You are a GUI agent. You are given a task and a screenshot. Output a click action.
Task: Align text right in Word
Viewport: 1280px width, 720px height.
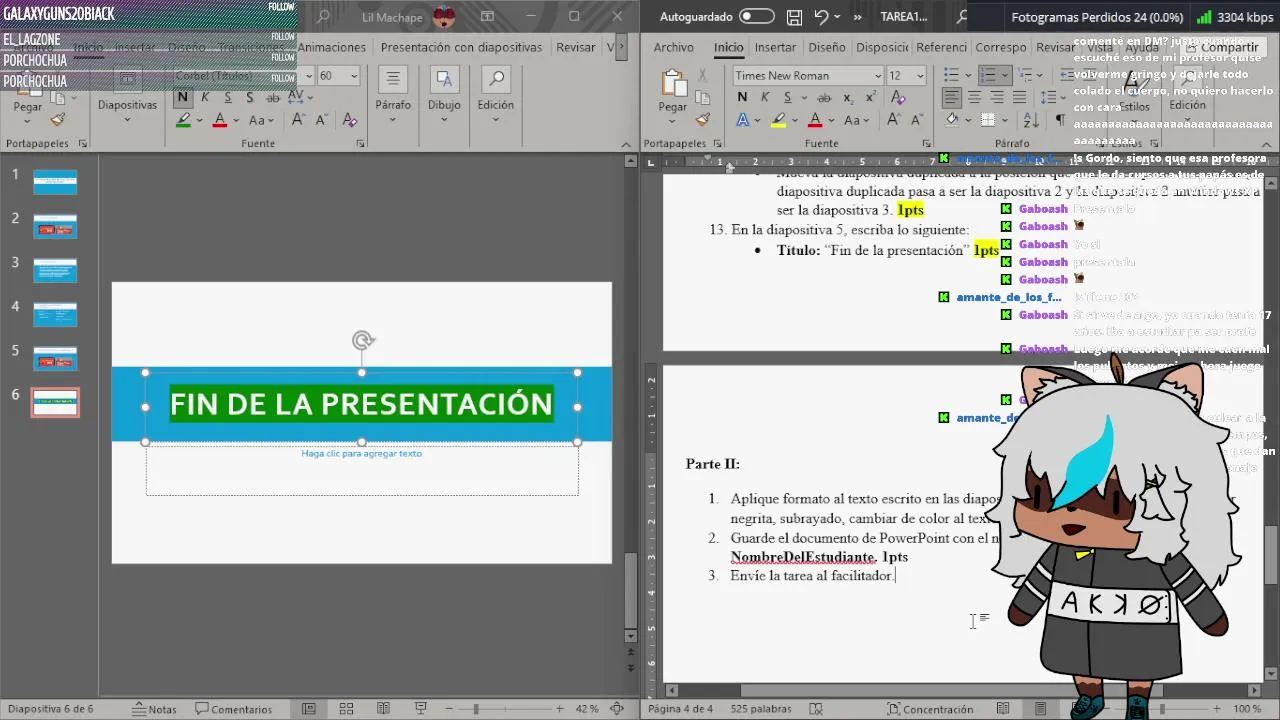(997, 98)
